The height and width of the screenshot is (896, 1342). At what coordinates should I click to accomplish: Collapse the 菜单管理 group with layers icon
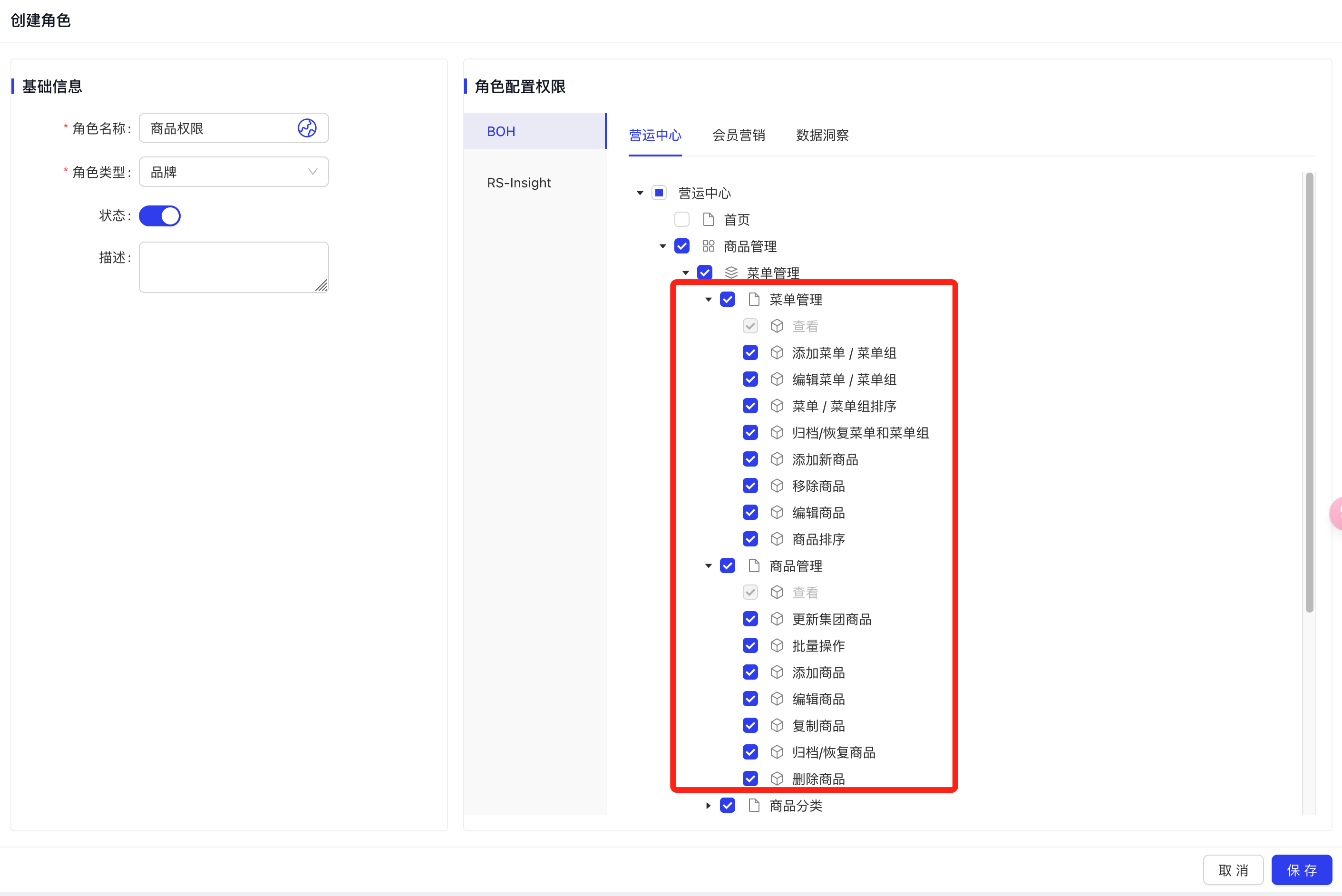click(686, 273)
